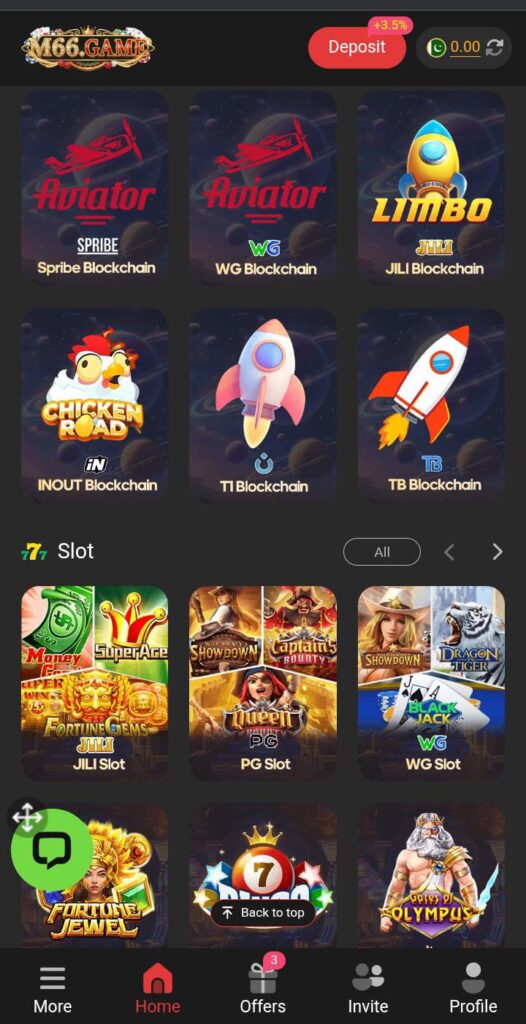Open JILI Blockchain Limbo tile
Viewport: 526px width, 1024px height.
point(432,186)
